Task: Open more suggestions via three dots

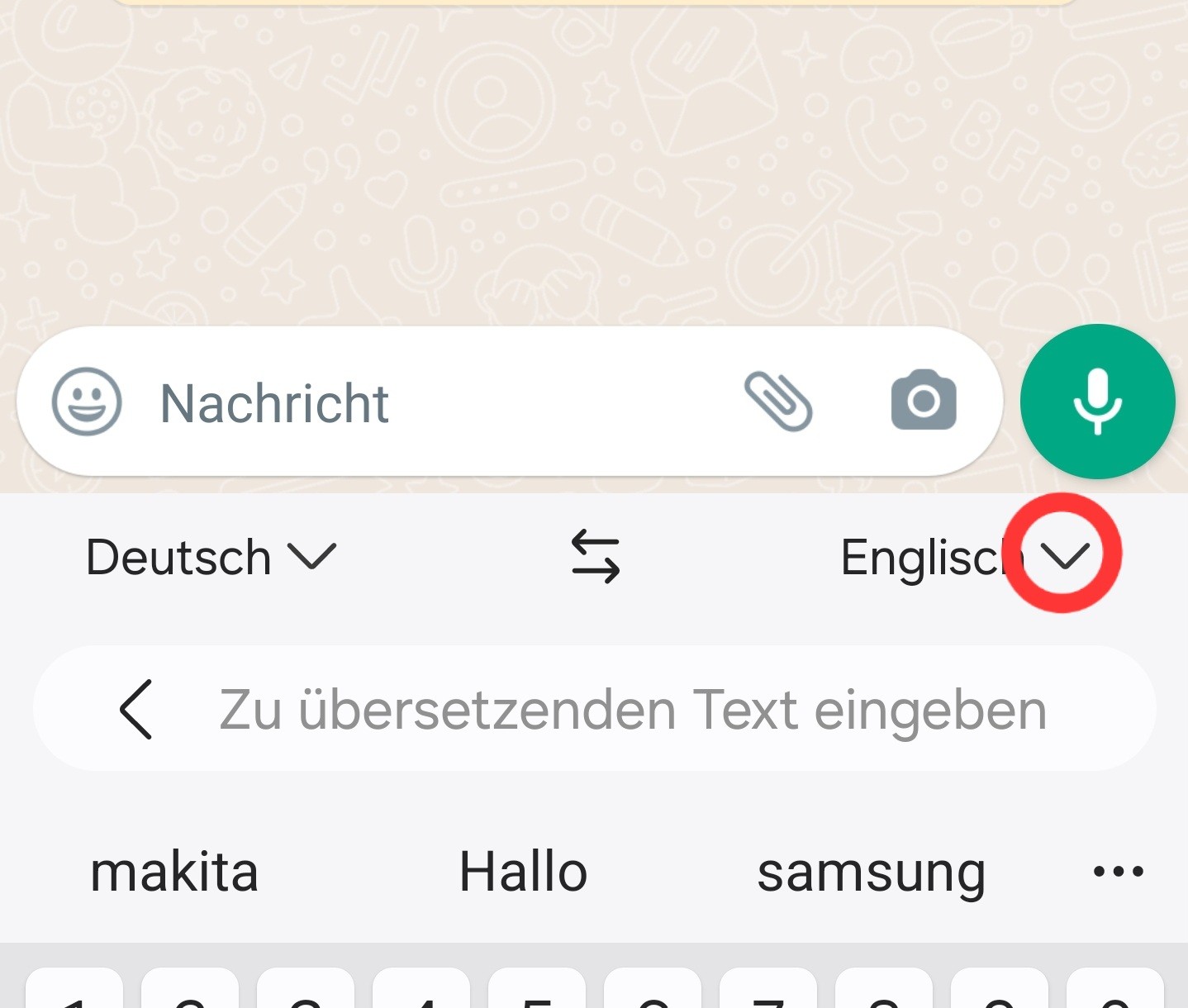Action: [1118, 871]
